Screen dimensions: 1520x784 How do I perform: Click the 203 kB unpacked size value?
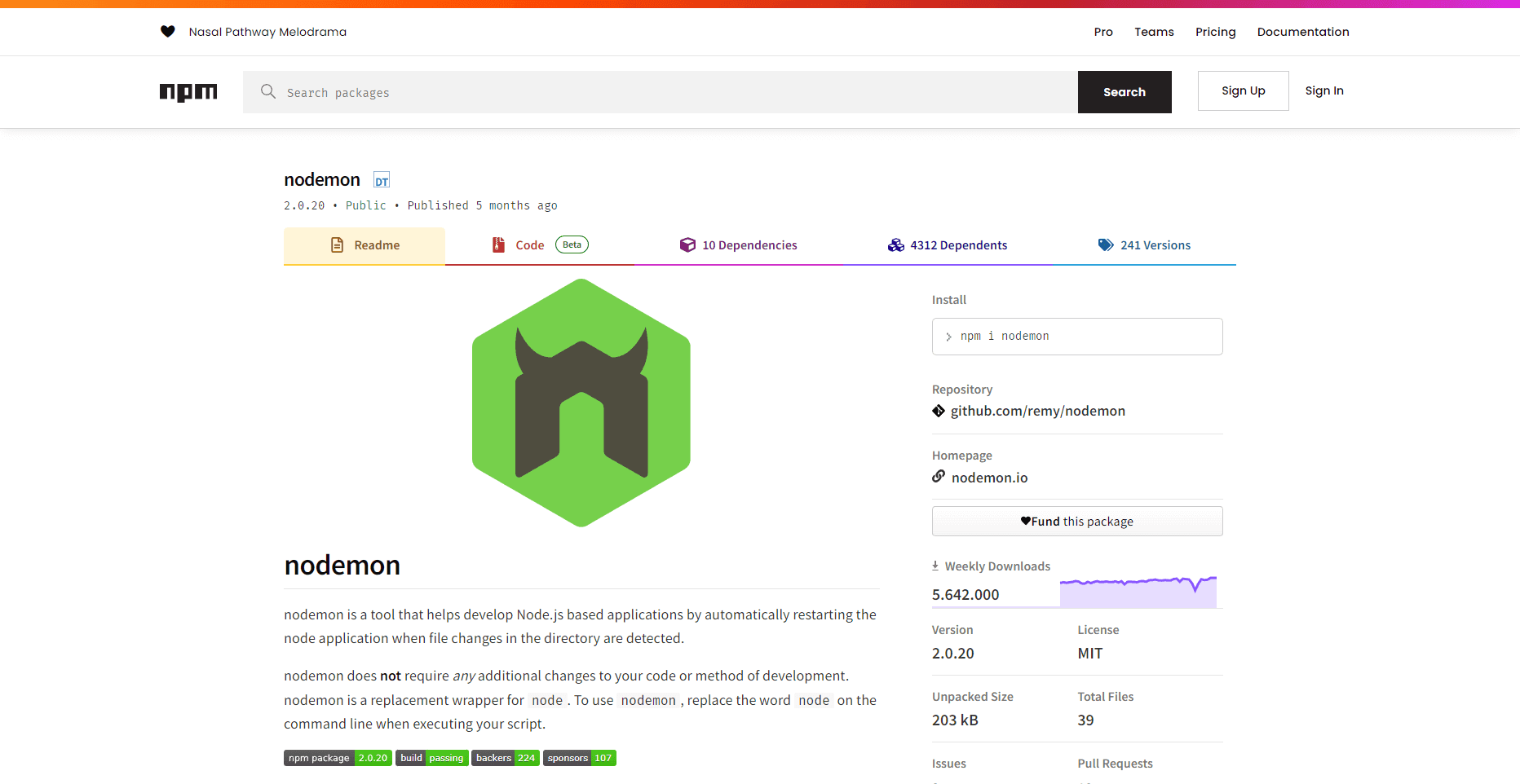click(955, 720)
